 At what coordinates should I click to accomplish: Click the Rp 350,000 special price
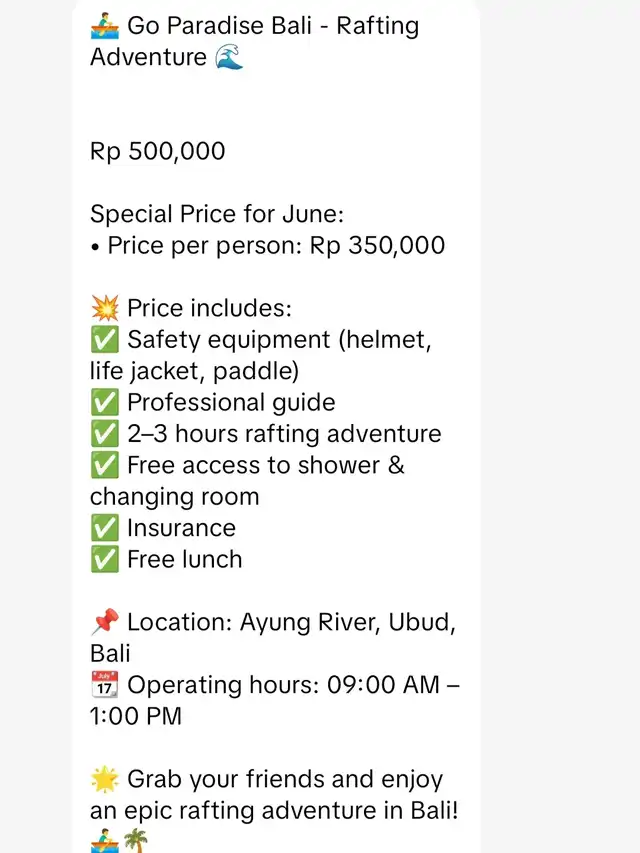(377, 245)
